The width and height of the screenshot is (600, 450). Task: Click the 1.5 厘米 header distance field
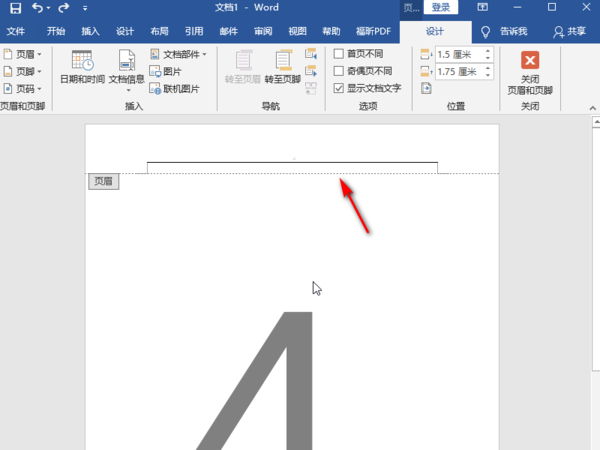459,54
